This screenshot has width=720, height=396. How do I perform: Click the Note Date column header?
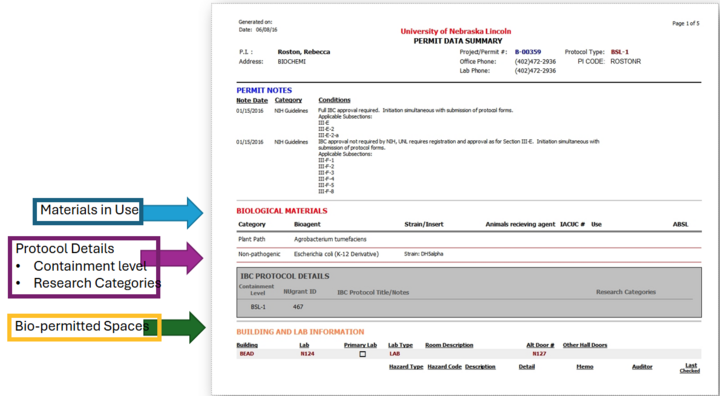point(252,100)
